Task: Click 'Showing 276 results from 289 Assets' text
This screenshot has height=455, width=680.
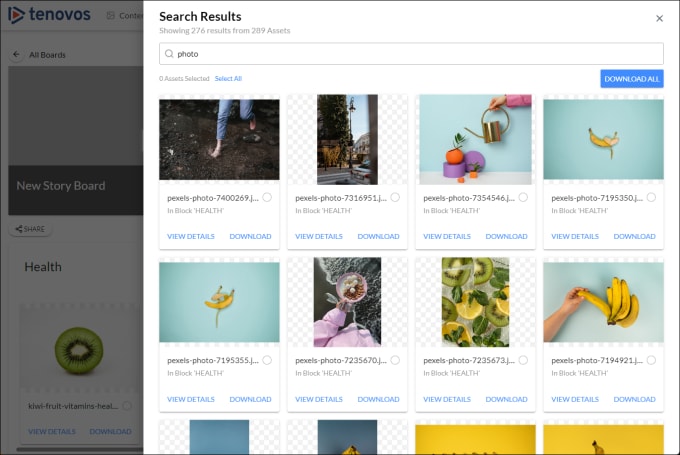Action: (225, 31)
